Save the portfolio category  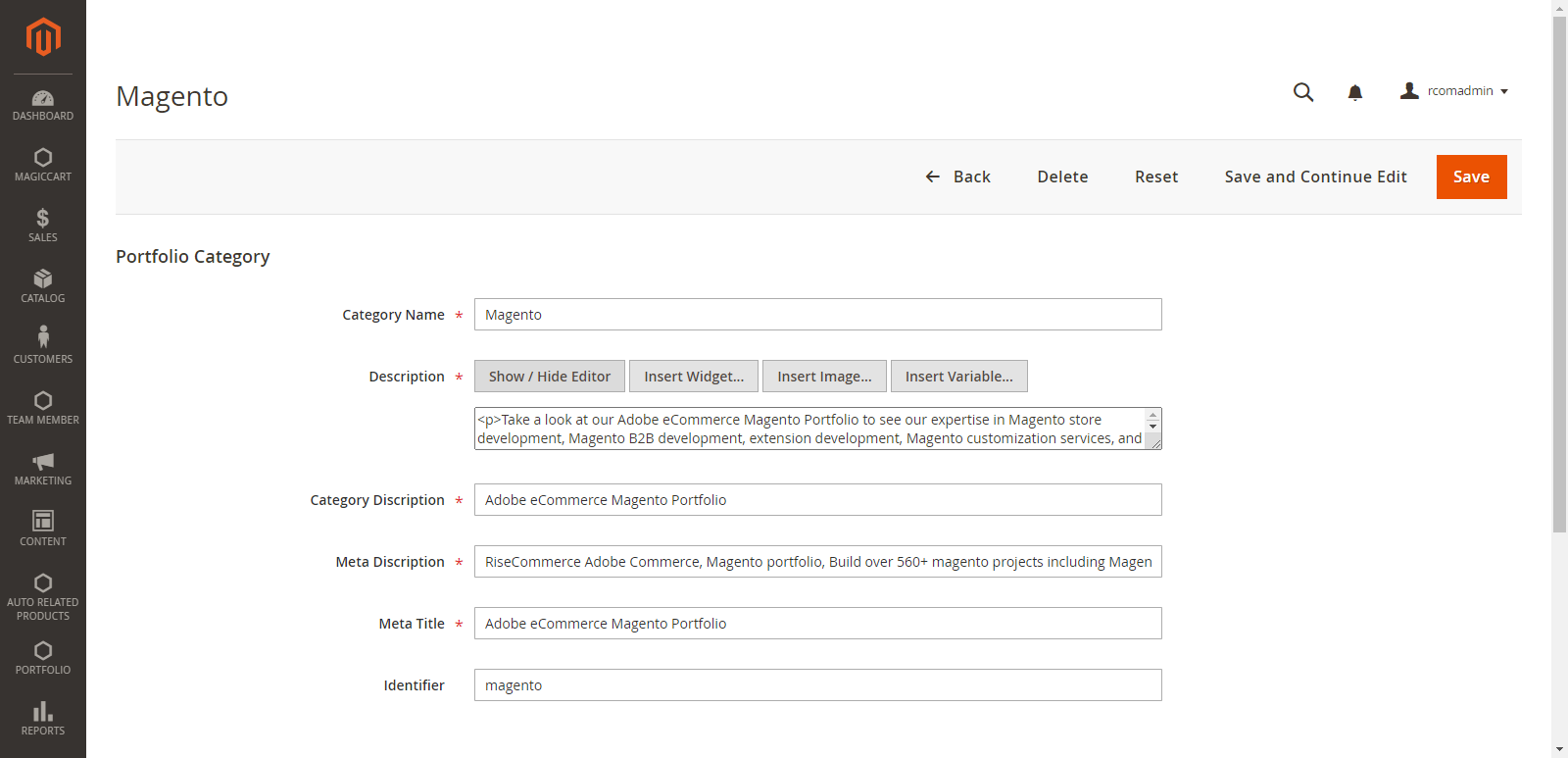[1471, 177]
